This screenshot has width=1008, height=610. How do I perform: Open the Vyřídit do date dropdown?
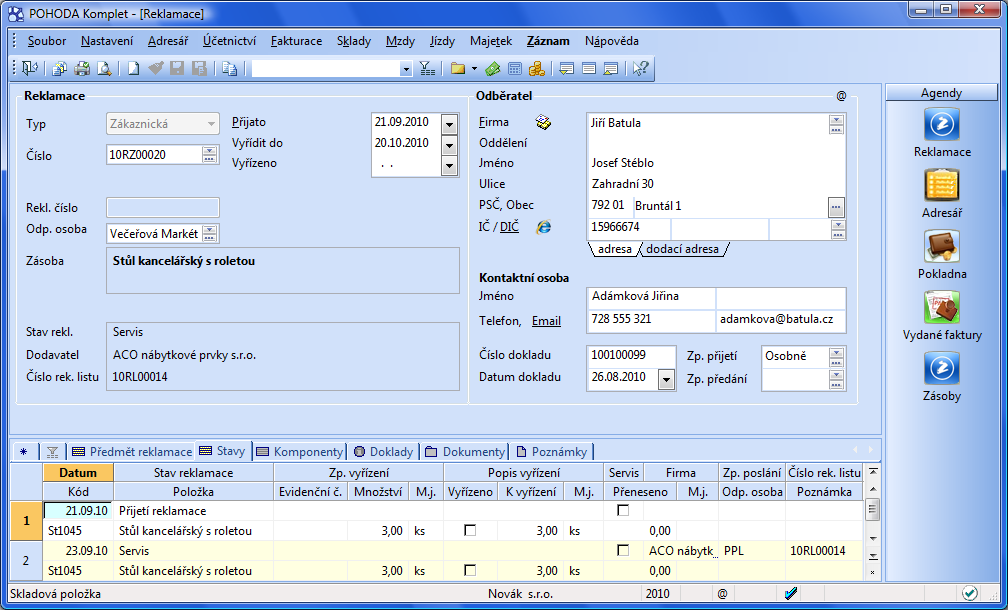[450, 145]
